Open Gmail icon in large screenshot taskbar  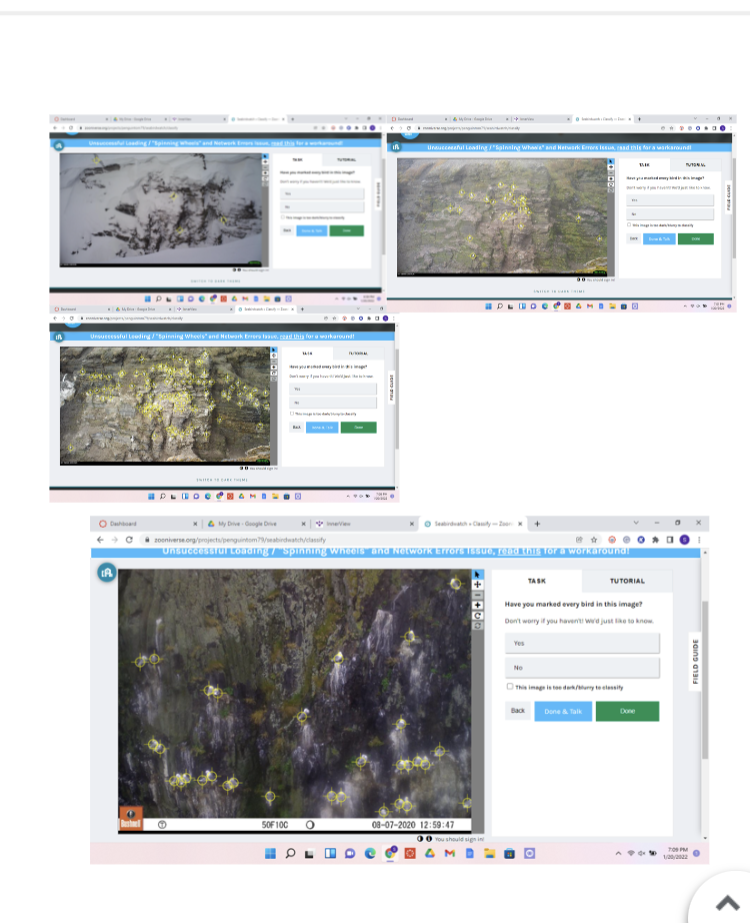(x=450, y=854)
